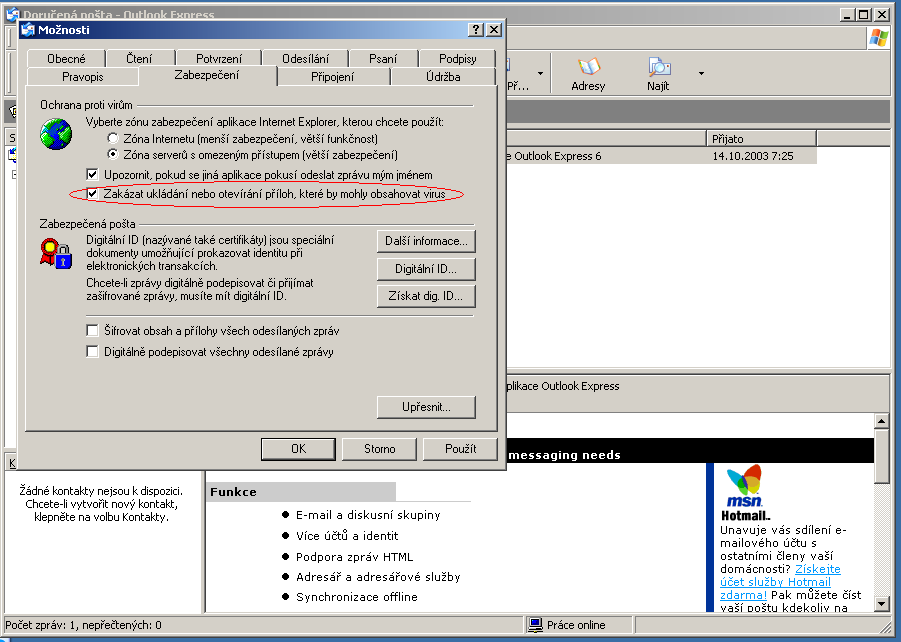Click the certificate and padlock icon
This screenshot has height=642, width=901.
click(x=56, y=251)
